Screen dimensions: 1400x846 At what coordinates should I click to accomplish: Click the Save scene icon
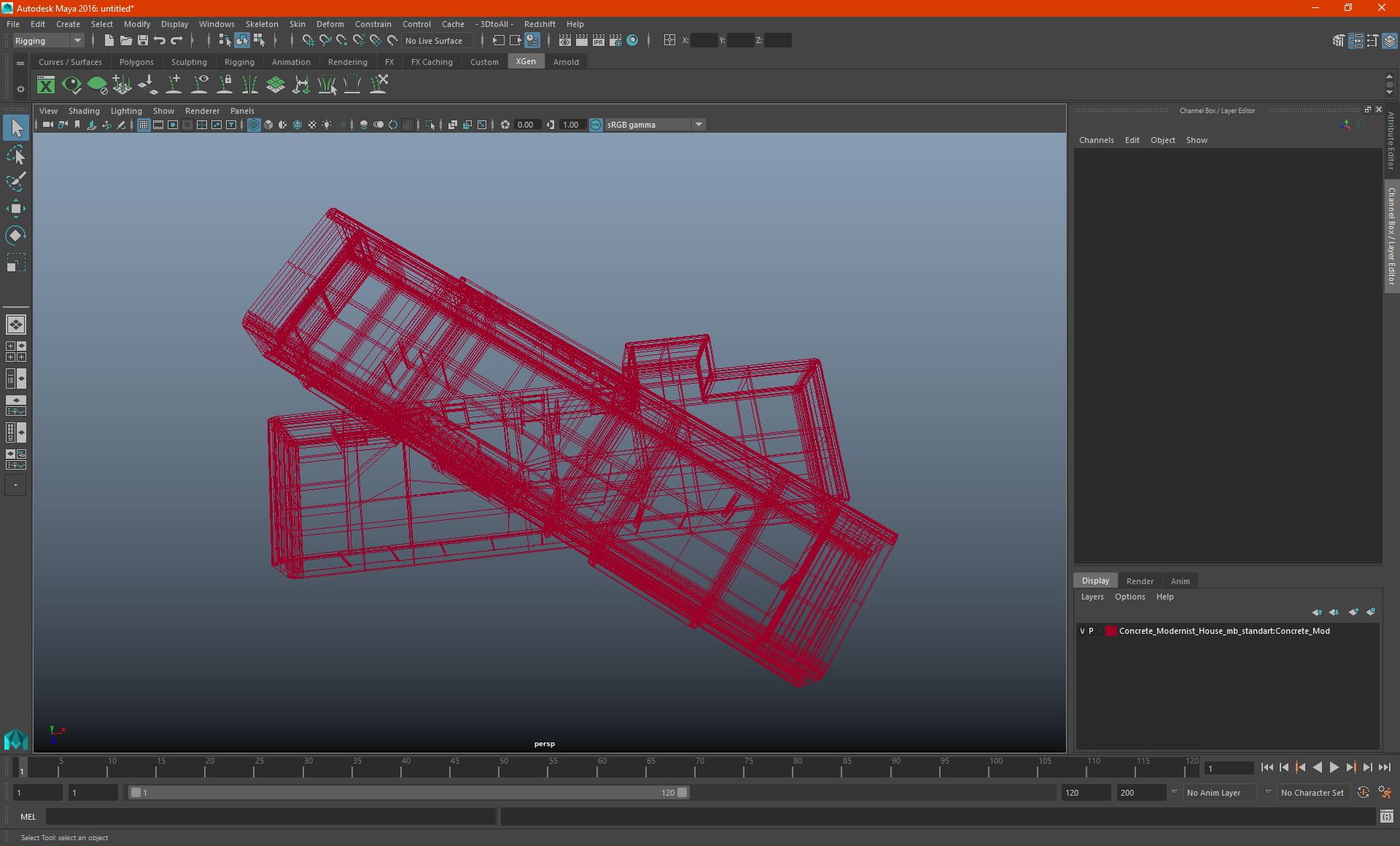(x=143, y=41)
